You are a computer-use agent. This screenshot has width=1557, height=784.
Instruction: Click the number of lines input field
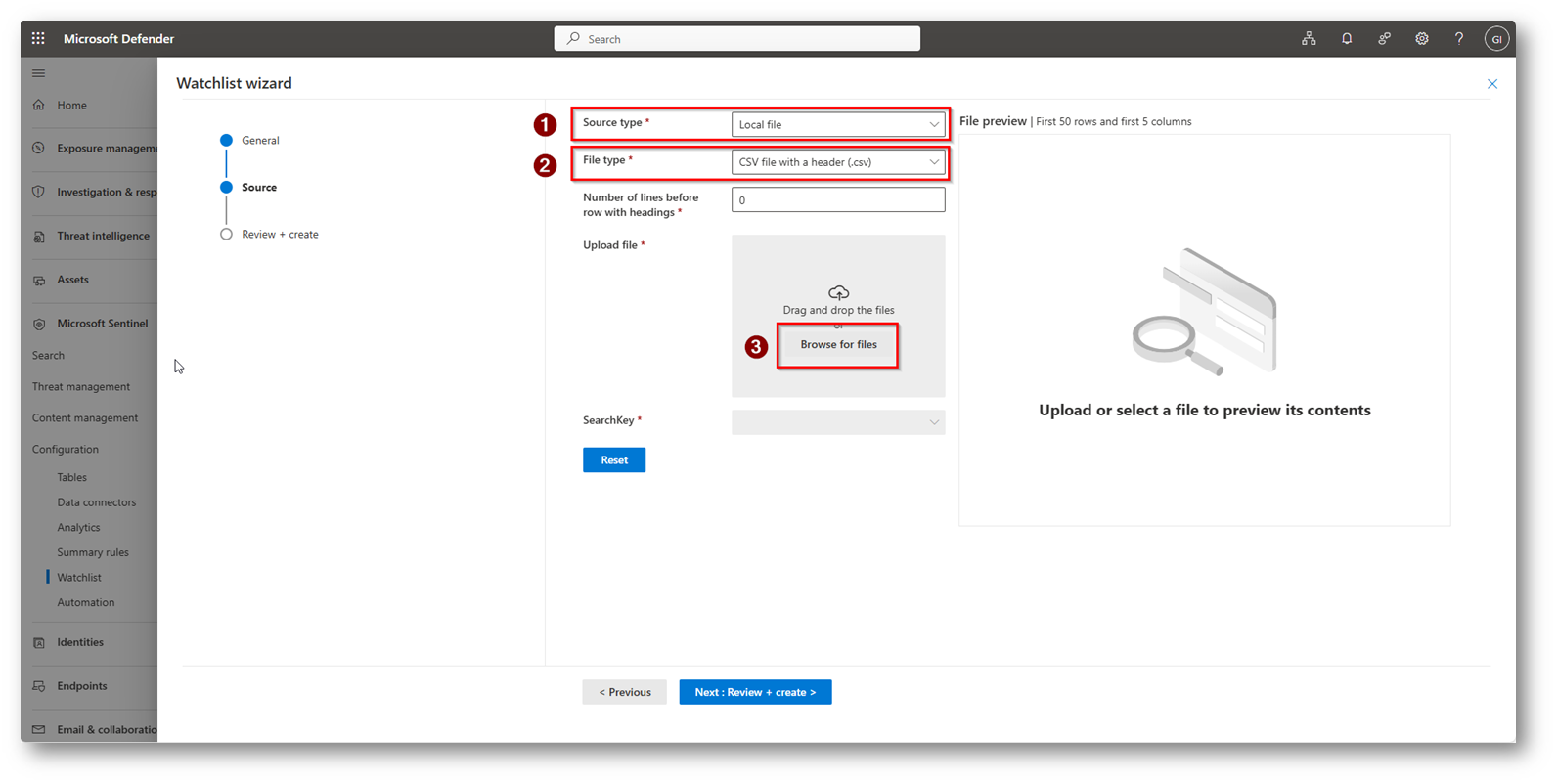pyautogui.click(x=838, y=200)
